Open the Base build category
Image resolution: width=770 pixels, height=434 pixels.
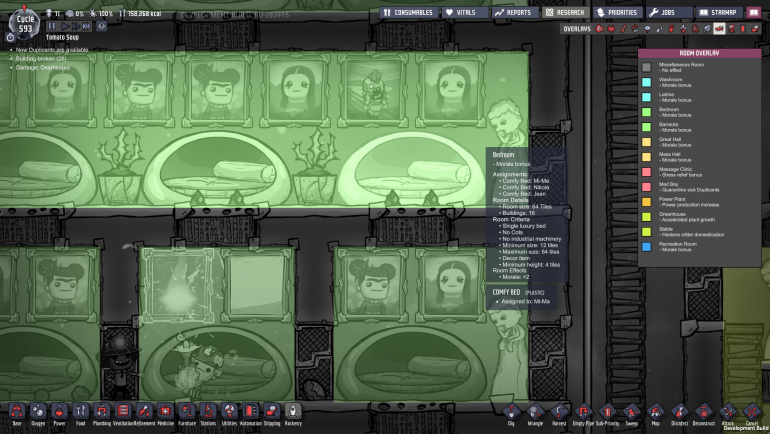(x=17, y=411)
